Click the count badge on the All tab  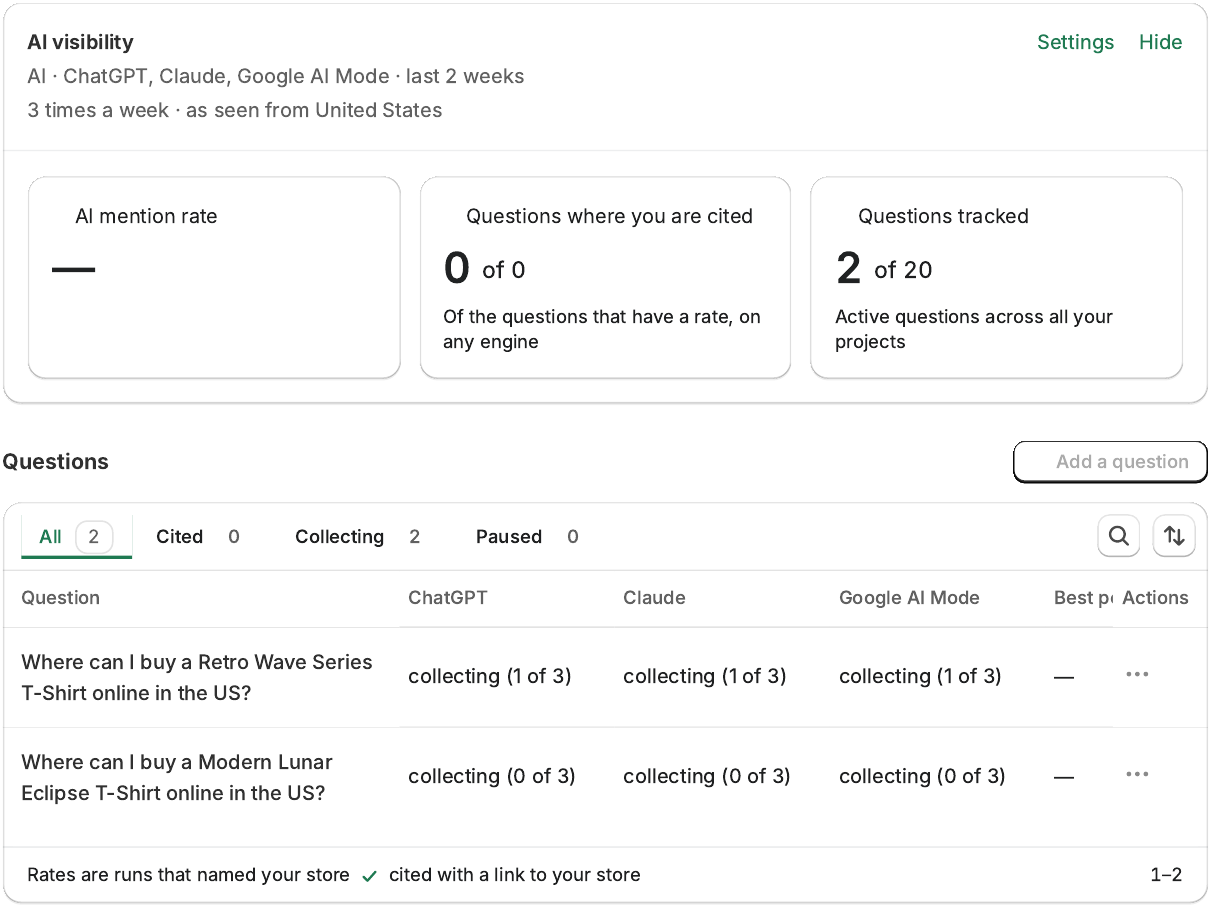[x=94, y=537]
